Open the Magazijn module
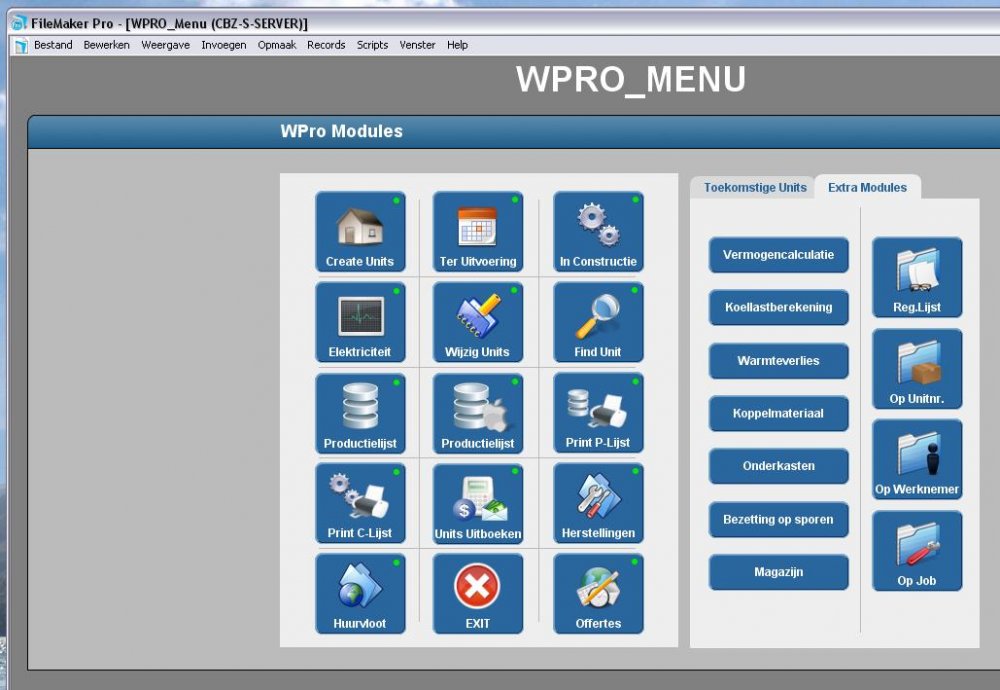 (779, 572)
